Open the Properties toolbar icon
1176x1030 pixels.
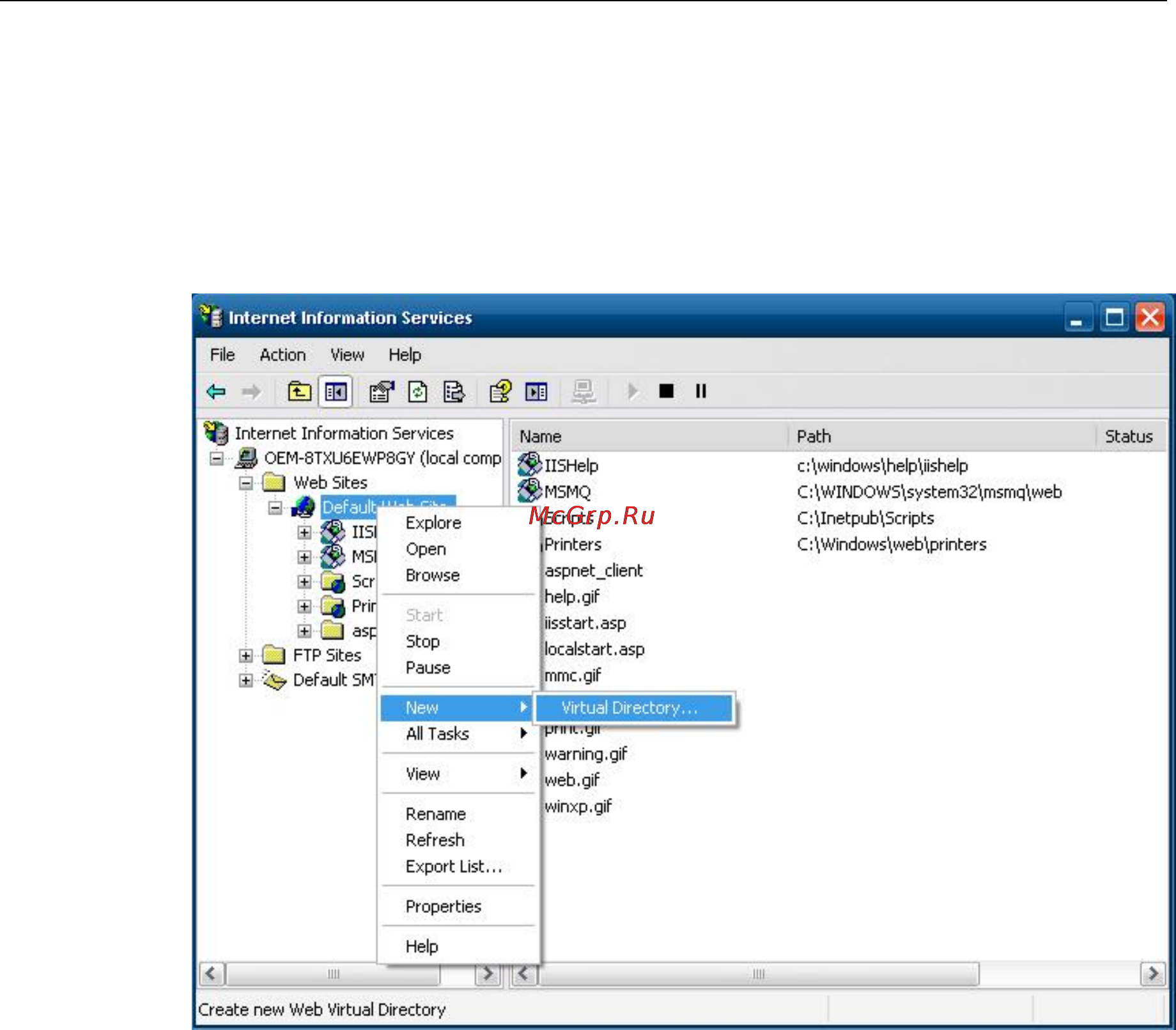[382, 391]
